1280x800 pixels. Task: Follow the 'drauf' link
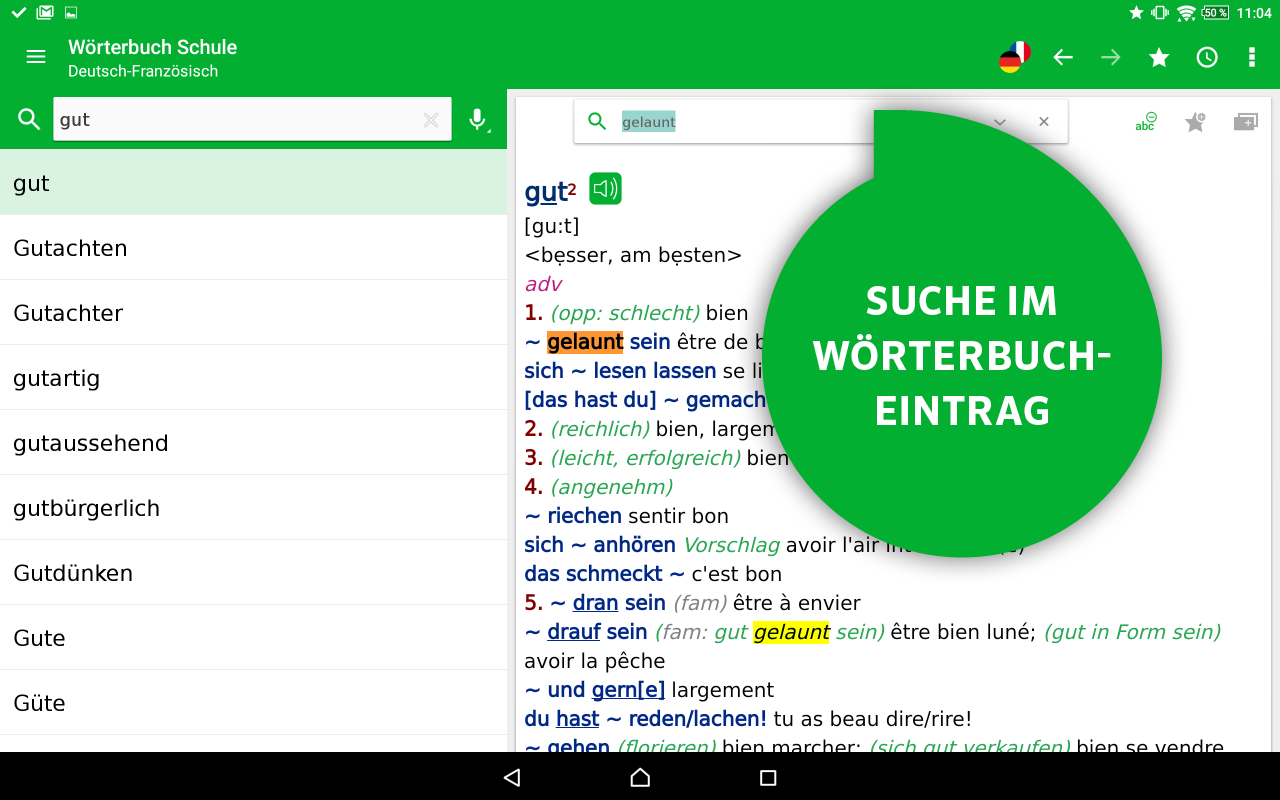click(574, 632)
